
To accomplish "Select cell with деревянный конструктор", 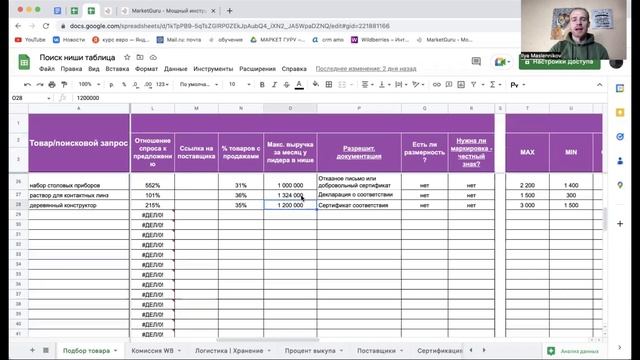I will (x=79, y=205).
